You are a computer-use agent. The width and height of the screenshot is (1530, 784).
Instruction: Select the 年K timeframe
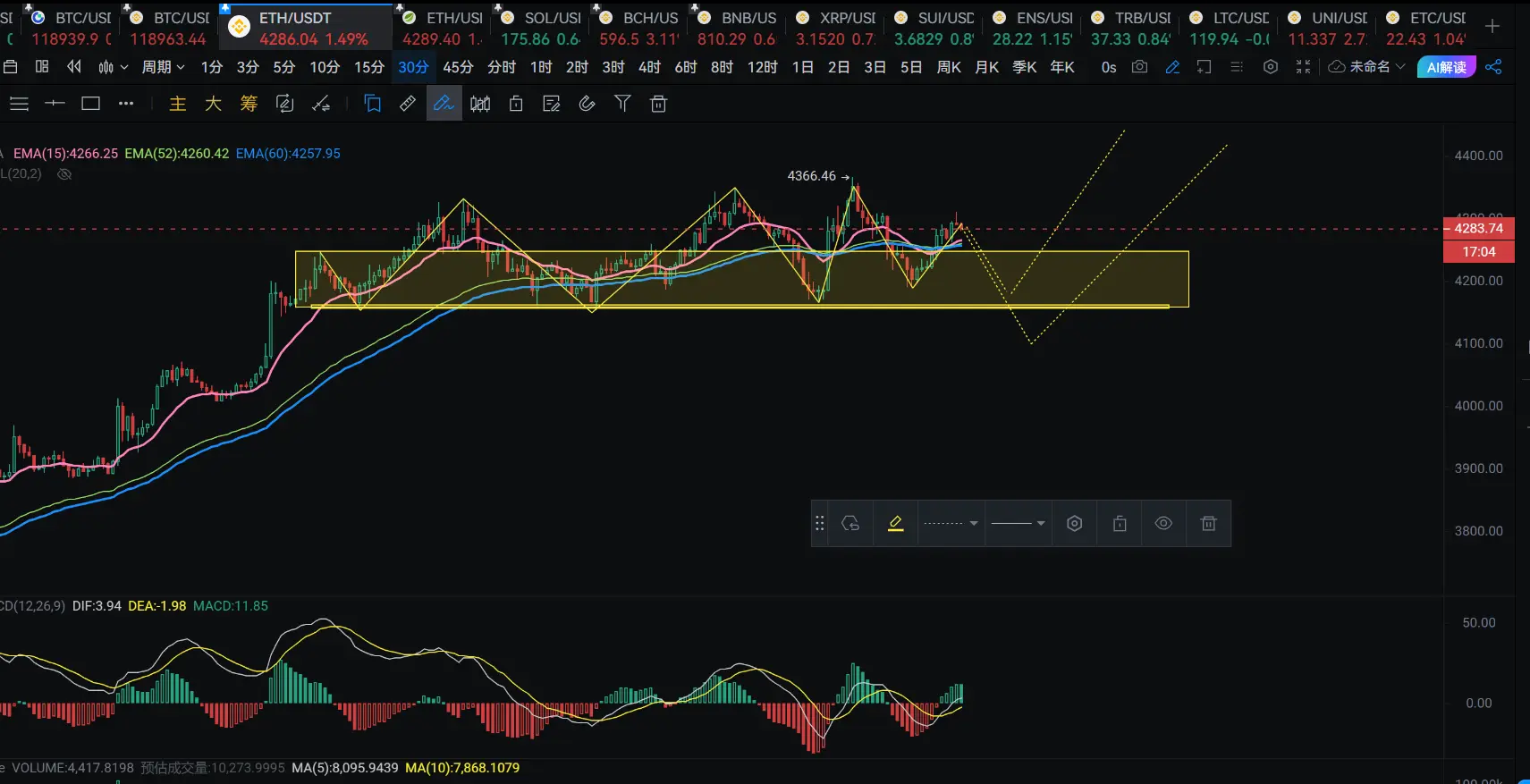(1061, 67)
